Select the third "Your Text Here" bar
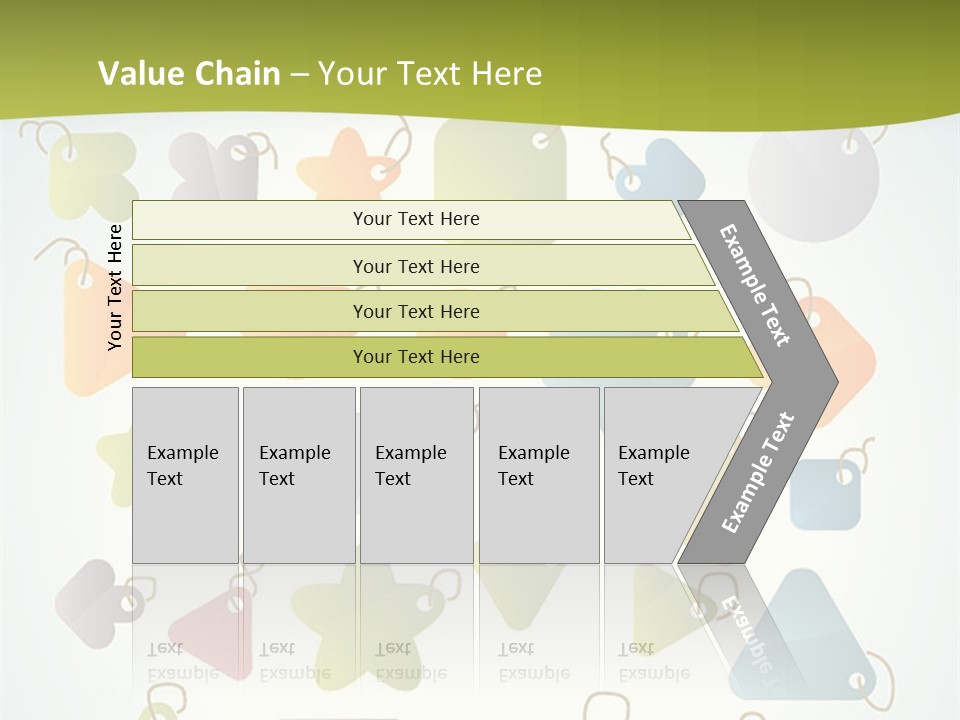 point(416,311)
